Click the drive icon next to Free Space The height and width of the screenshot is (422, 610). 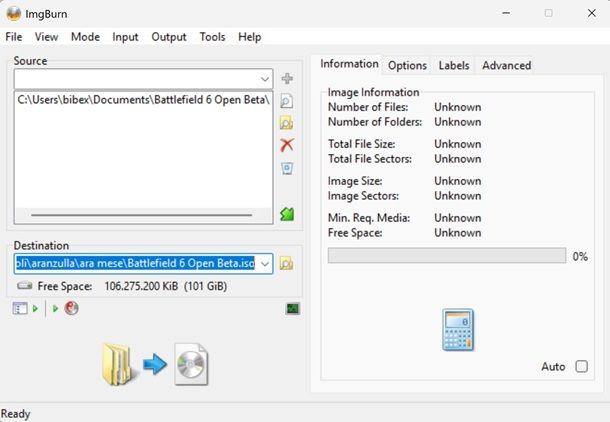coord(25,286)
